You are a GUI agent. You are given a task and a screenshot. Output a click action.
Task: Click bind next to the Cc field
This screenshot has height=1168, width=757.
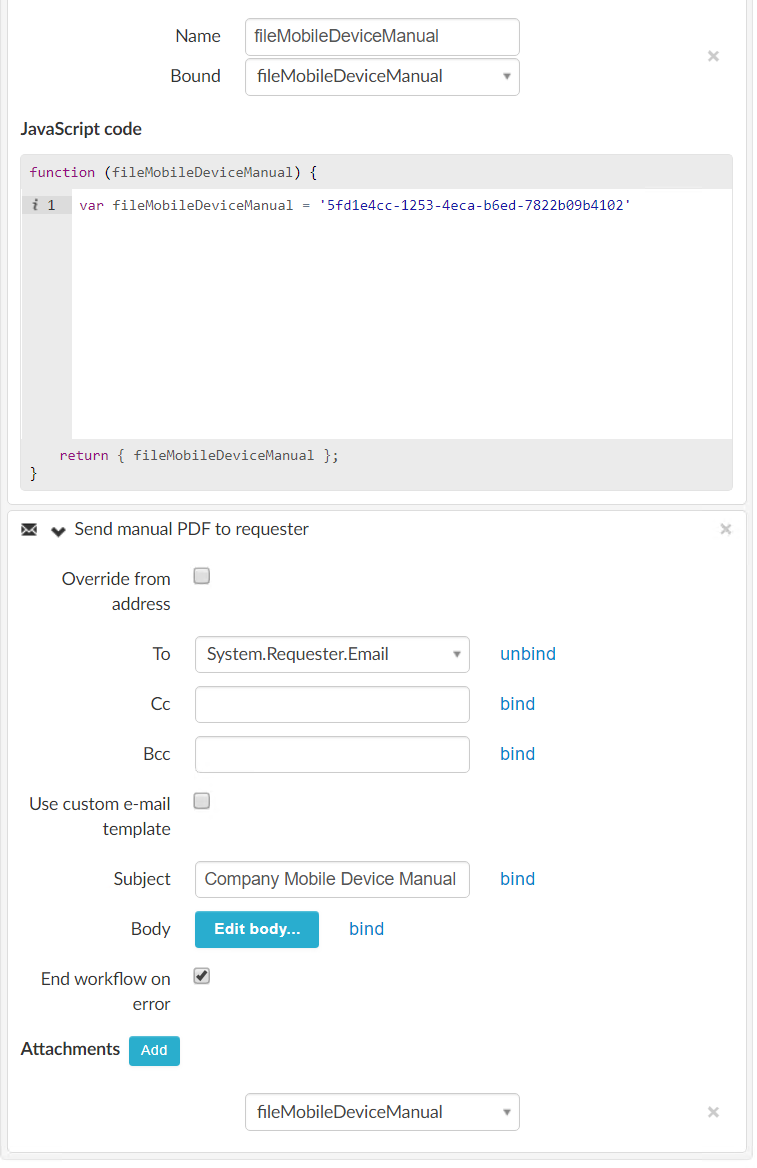coord(517,704)
